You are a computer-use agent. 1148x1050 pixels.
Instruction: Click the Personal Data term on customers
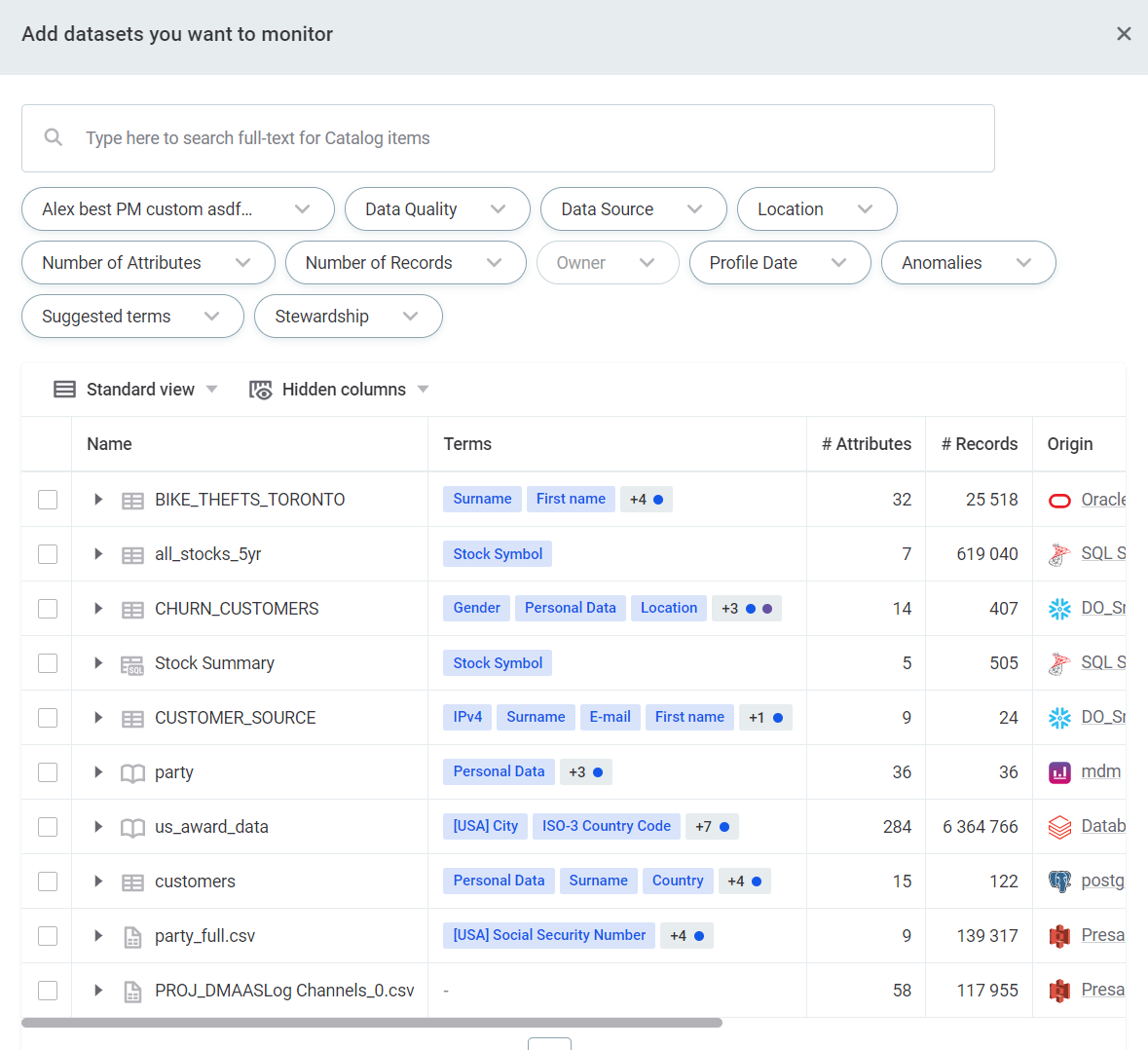tap(499, 881)
